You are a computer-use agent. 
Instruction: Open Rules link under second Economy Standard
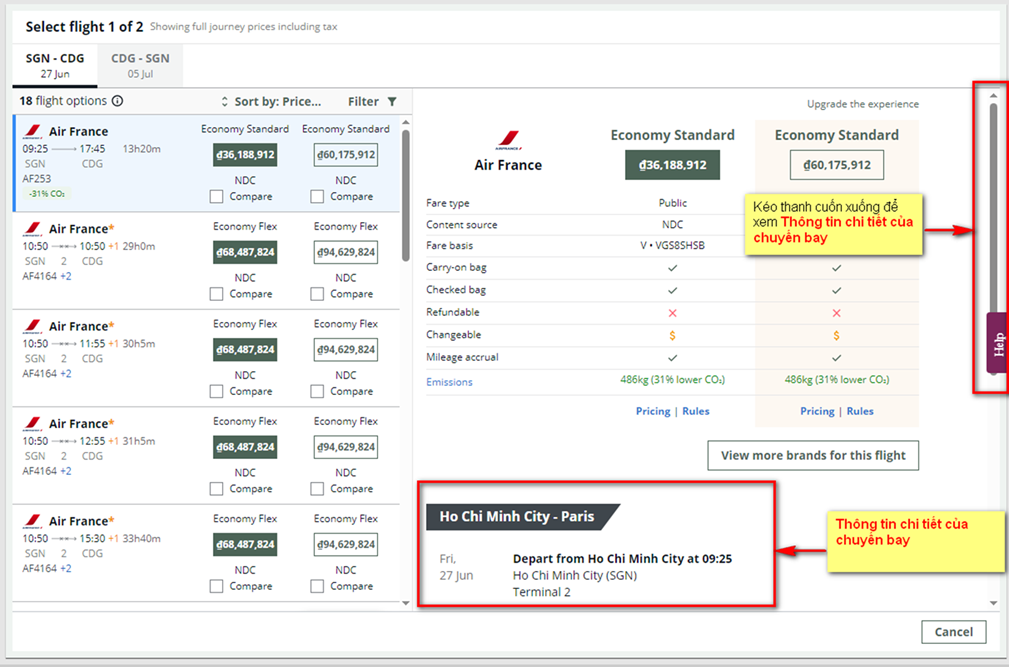coord(860,411)
